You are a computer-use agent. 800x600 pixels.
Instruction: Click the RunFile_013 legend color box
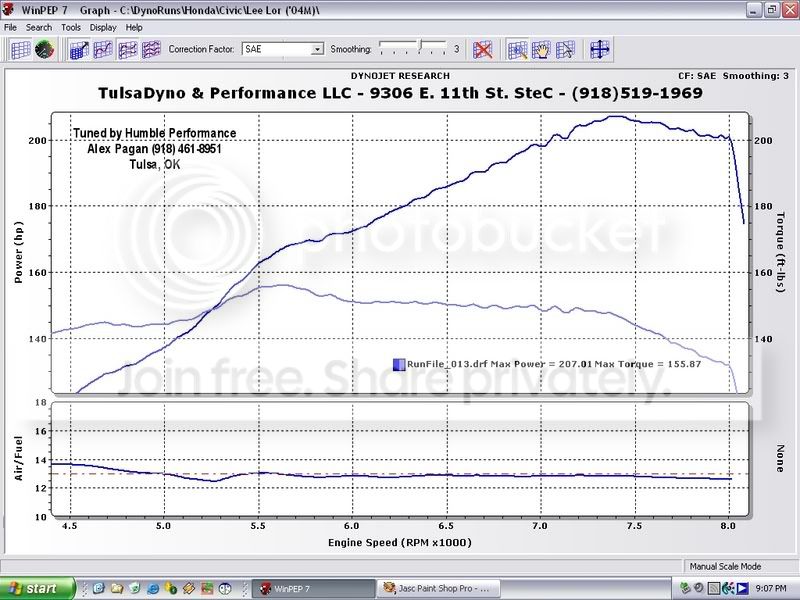point(399,365)
